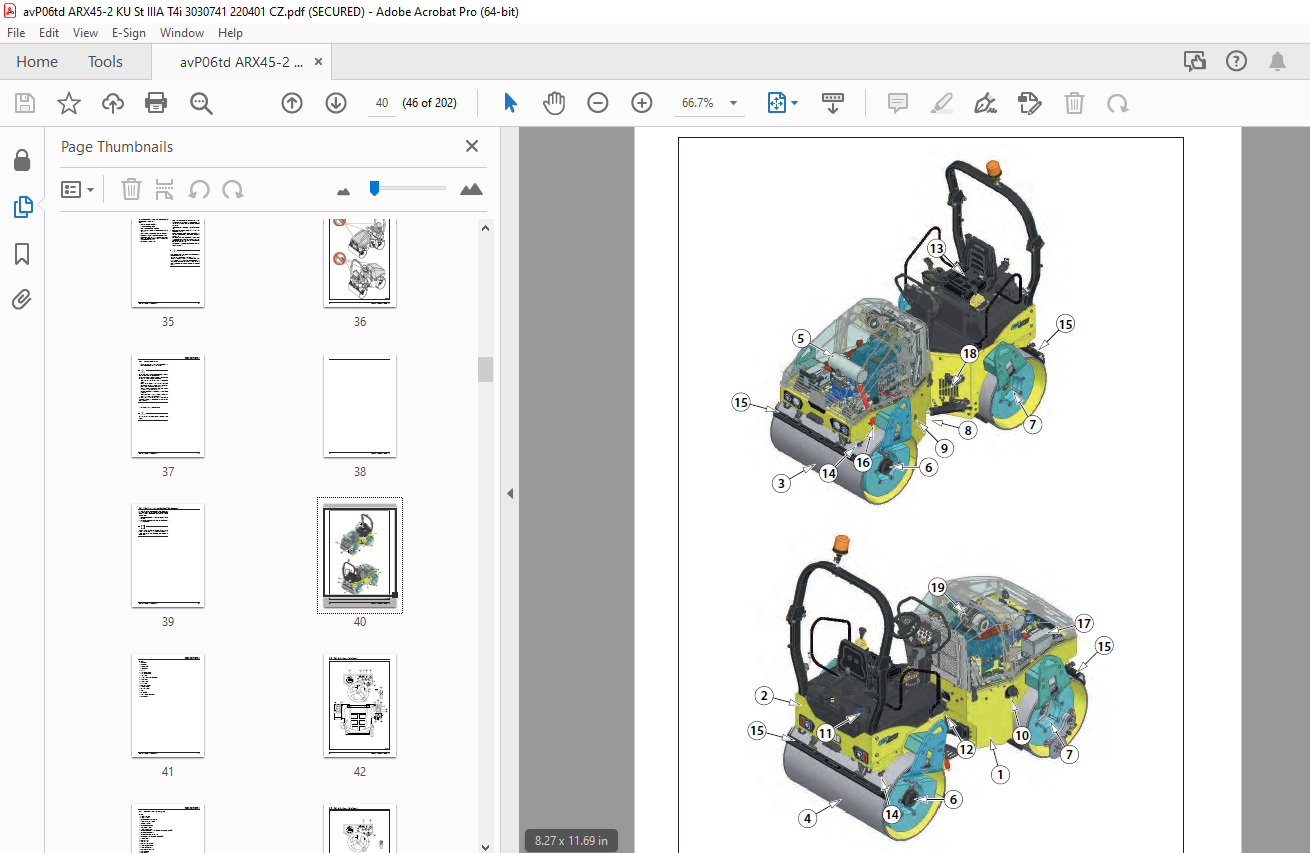Open the Window menu
Viewport: 1310px width, 853px height.
point(182,32)
